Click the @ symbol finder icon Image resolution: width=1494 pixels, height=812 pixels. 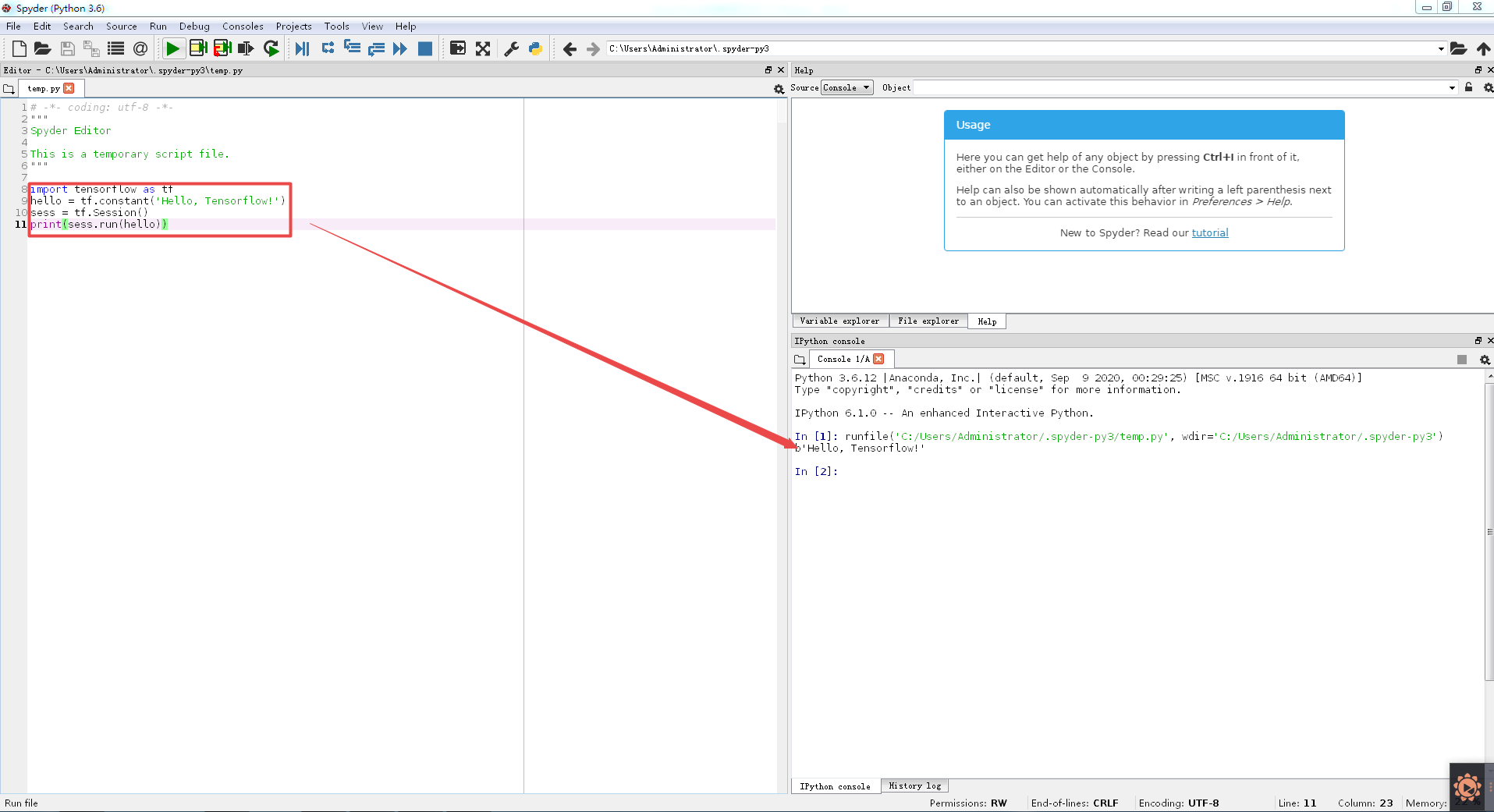pos(140,48)
